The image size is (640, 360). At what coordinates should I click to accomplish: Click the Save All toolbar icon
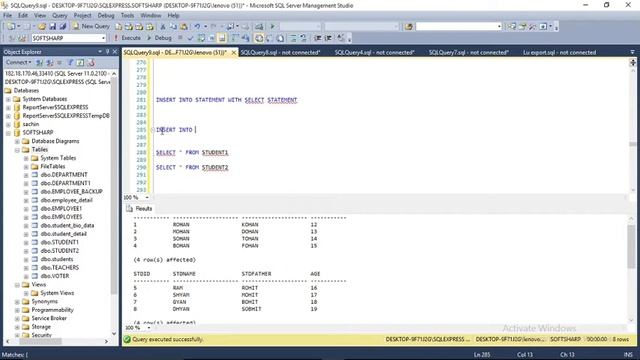[62, 27]
